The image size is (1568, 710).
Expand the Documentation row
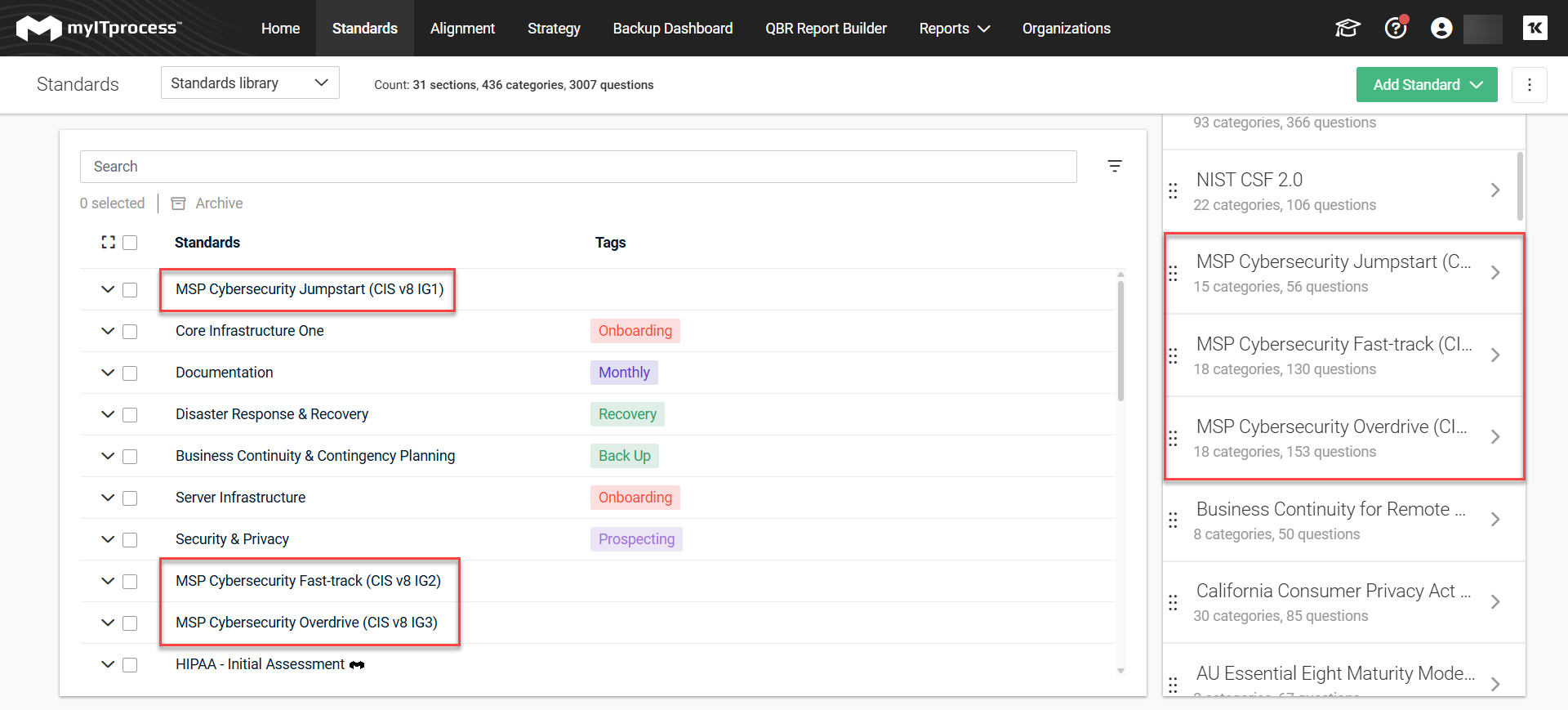click(108, 373)
